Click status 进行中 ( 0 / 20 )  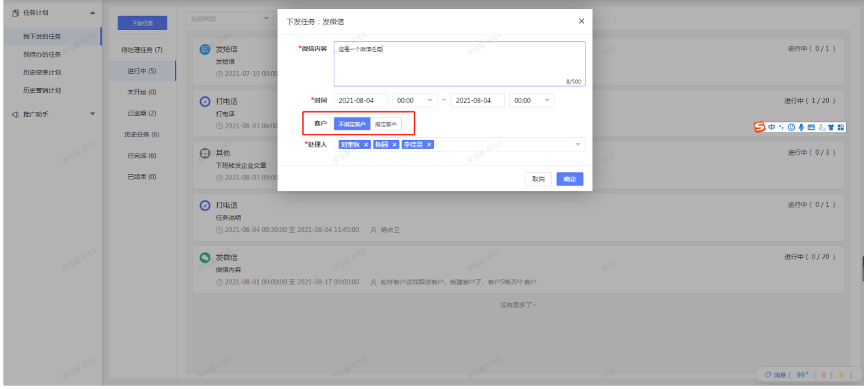pos(810,257)
